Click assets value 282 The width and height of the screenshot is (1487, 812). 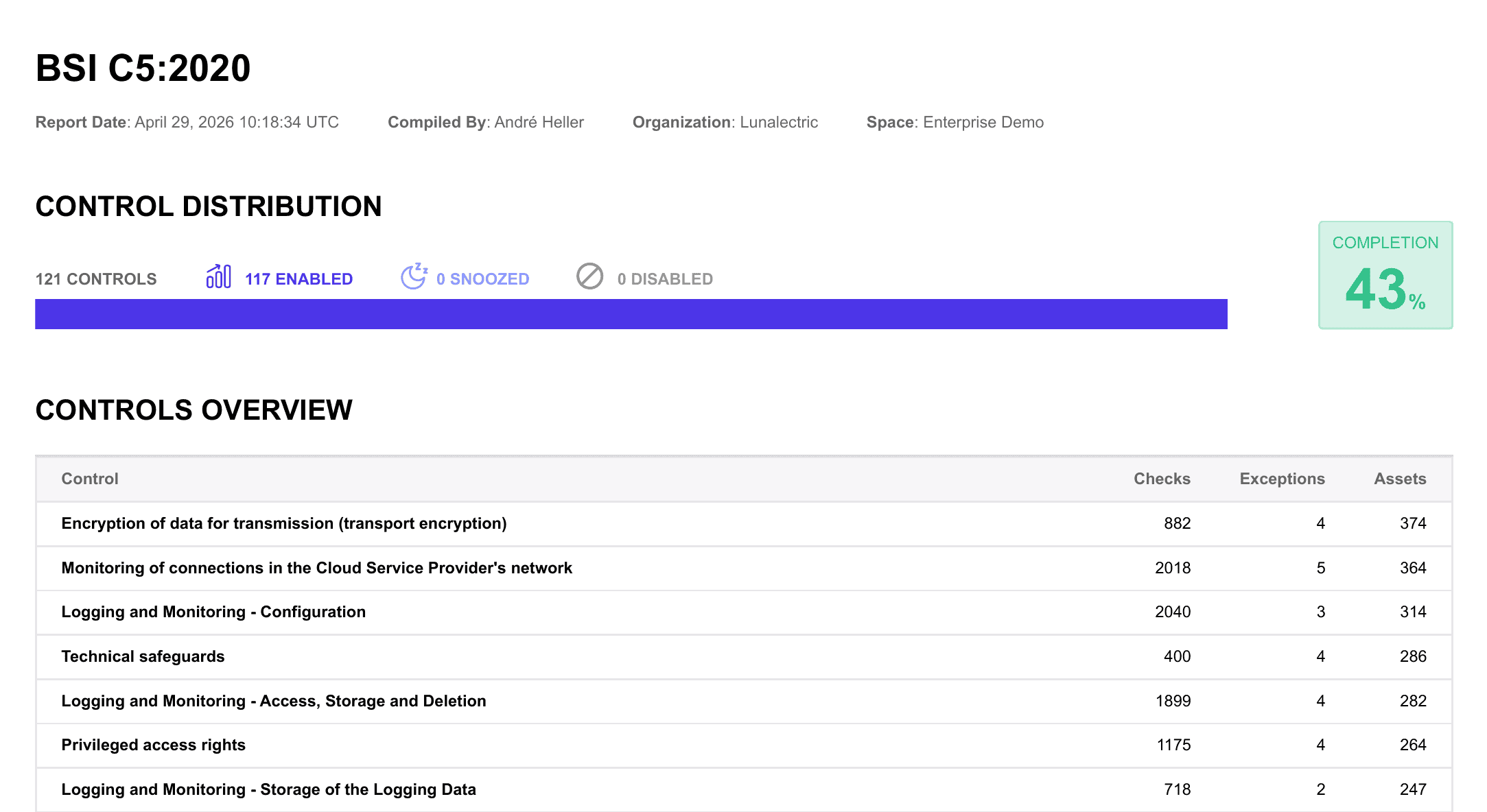tap(1413, 701)
